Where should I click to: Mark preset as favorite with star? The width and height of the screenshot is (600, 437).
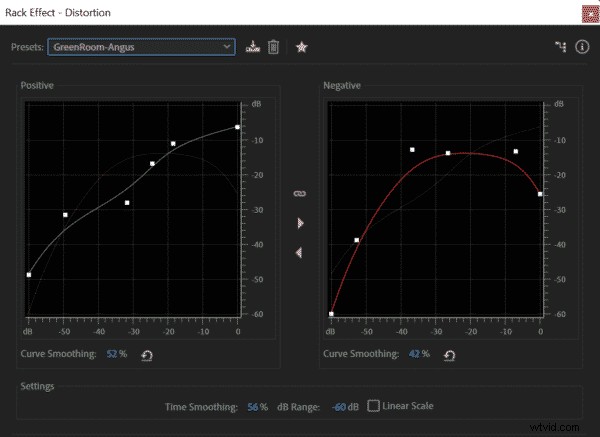tap(301, 46)
